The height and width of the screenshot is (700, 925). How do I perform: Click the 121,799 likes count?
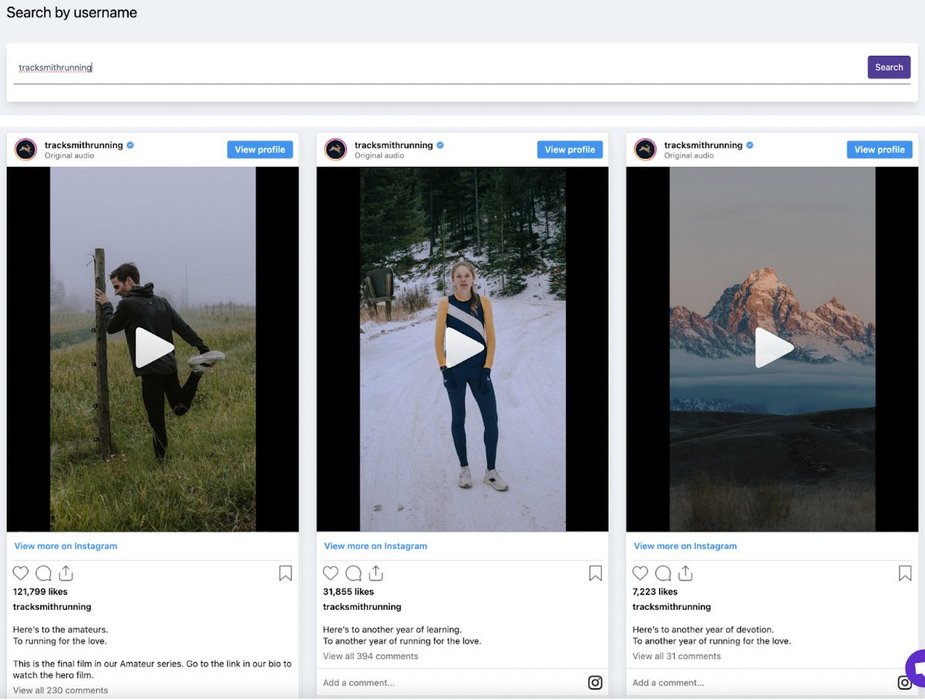pyautogui.click(x=40, y=591)
